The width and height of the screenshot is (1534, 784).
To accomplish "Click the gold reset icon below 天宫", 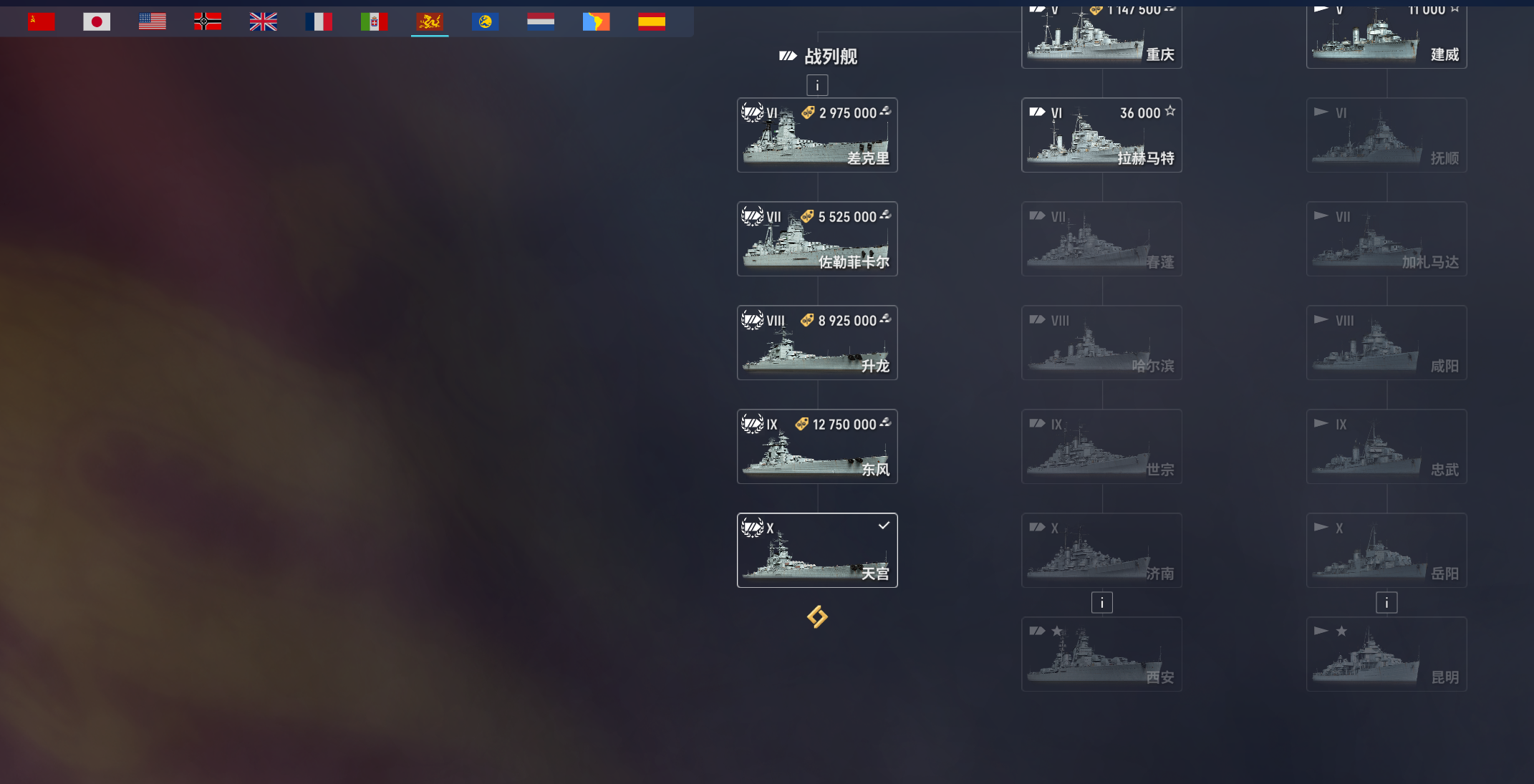I will [817, 616].
